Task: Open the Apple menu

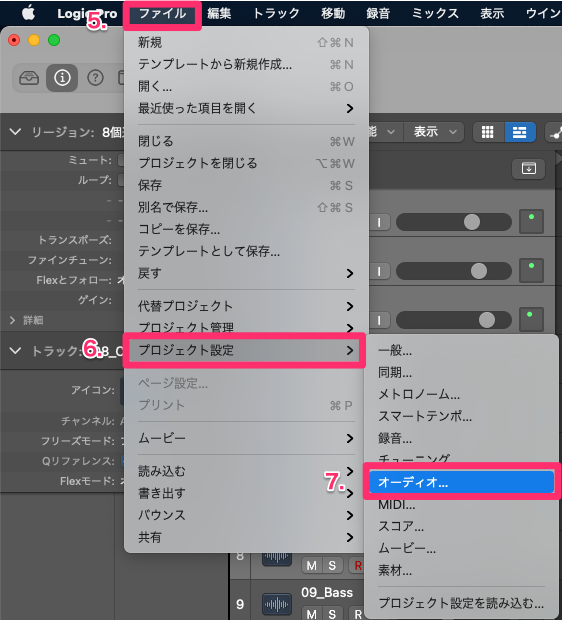Action: pyautogui.click(x=28, y=13)
